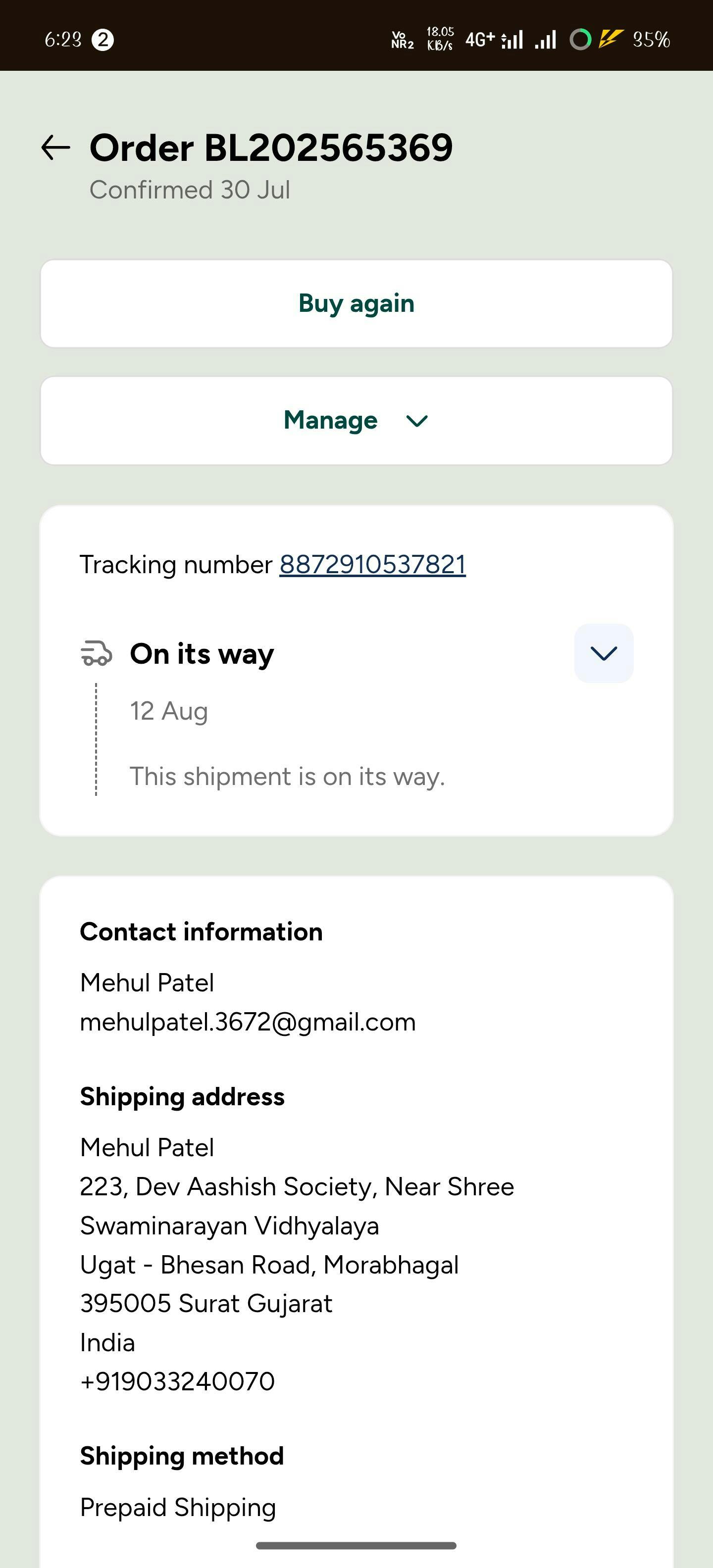Image resolution: width=713 pixels, height=1568 pixels.
Task: Tap the second signal strength bars
Action: click(546, 40)
